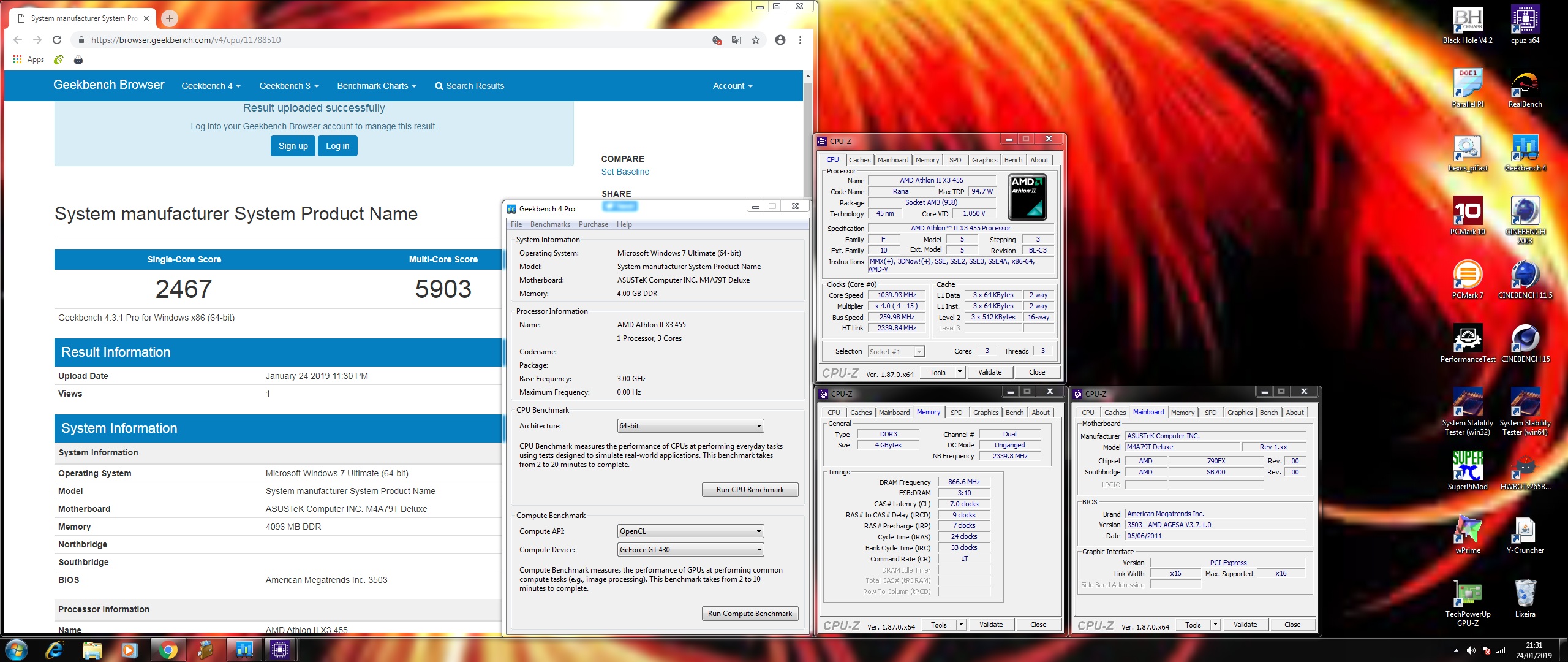Viewport: 1568px width, 662px height.
Task: Click the Chrome address bar URL
Action: 186,40
